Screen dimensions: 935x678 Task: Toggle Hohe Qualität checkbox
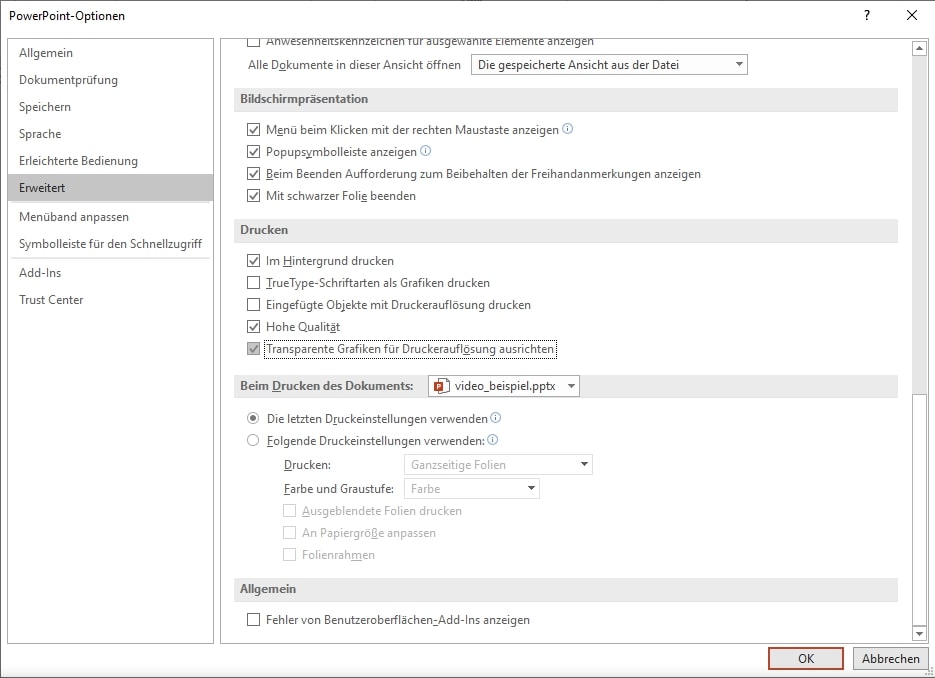(x=253, y=327)
